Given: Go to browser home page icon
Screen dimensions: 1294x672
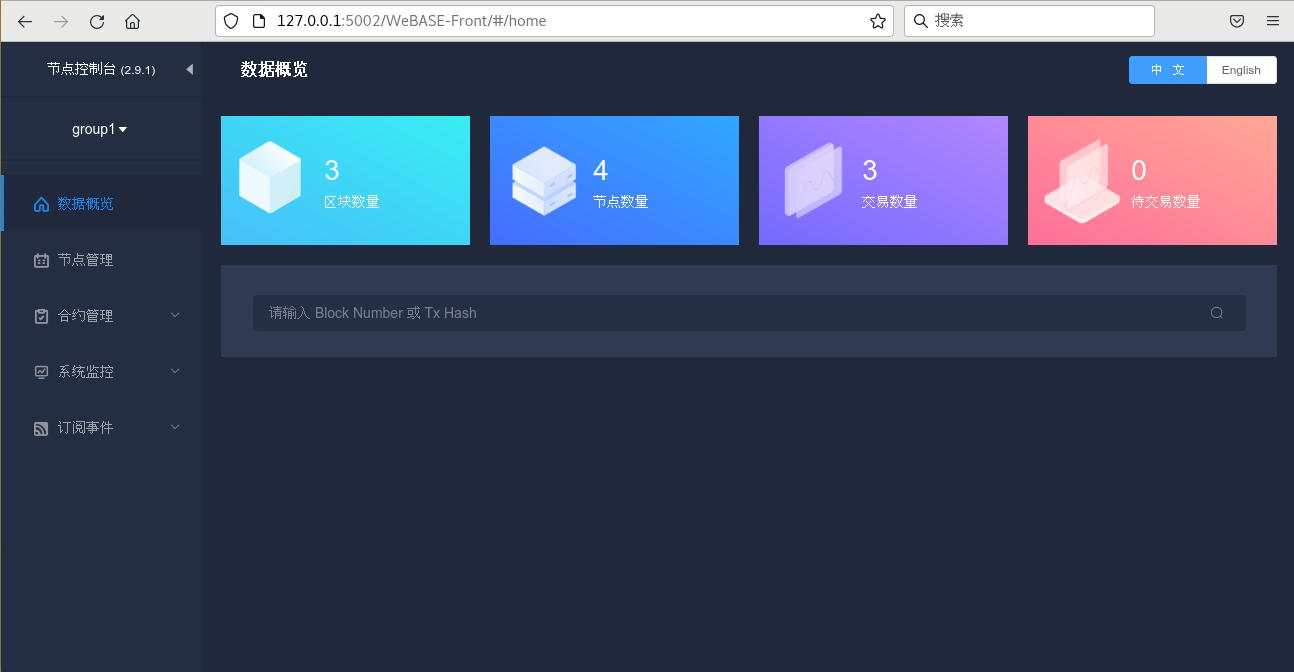Looking at the screenshot, I should point(132,21).
